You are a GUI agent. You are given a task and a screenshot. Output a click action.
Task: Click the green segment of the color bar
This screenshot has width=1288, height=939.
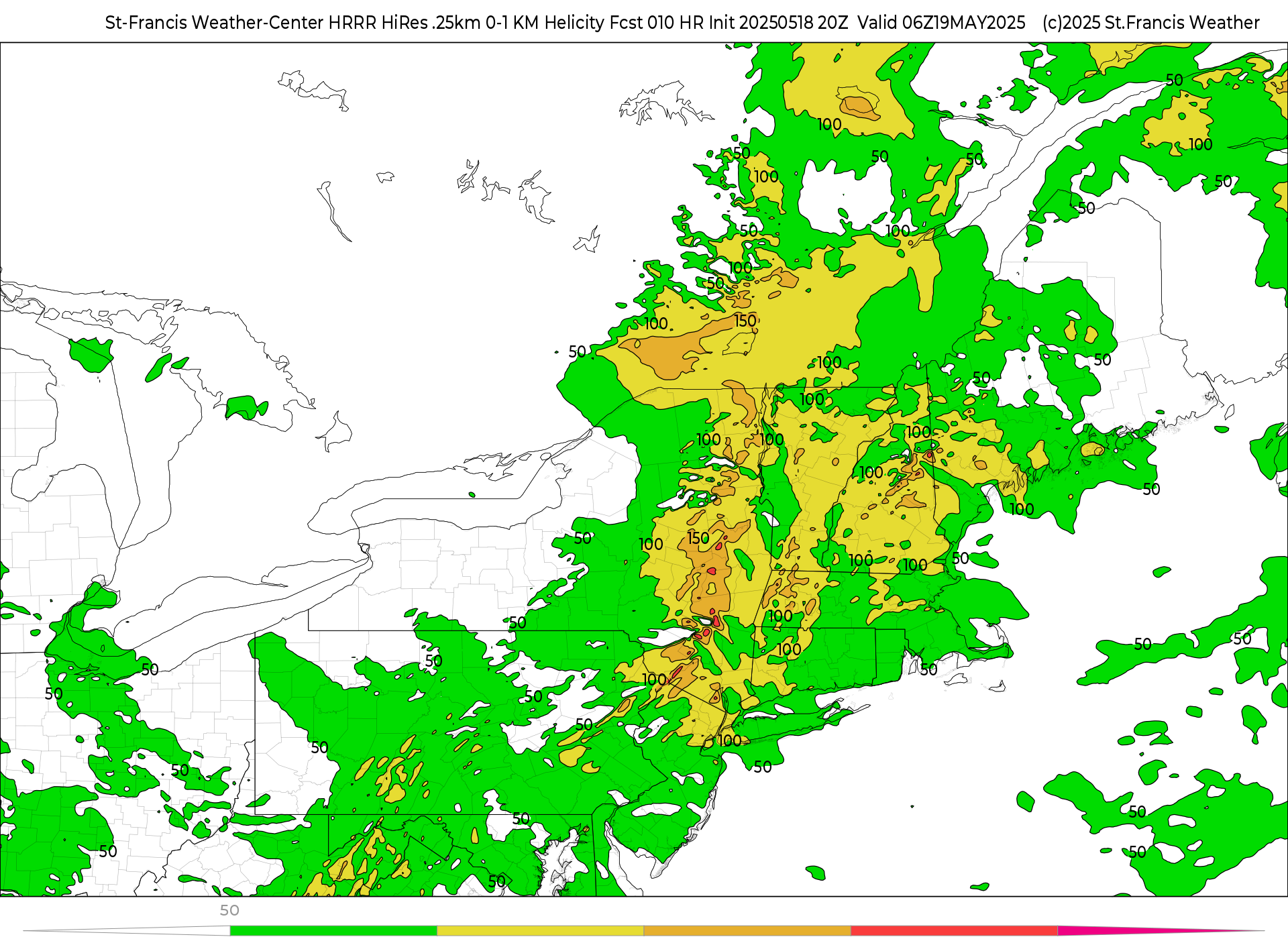pos(333,931)
